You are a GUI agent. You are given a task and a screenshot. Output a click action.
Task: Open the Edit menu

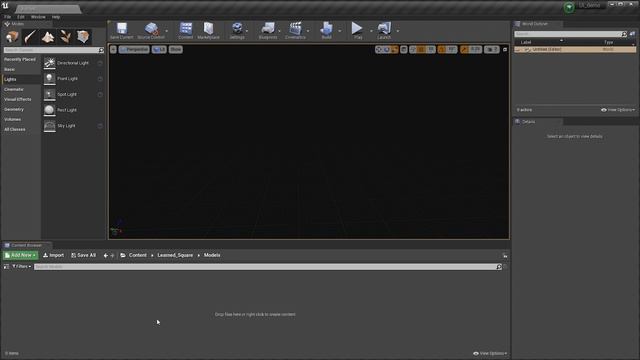21,17
